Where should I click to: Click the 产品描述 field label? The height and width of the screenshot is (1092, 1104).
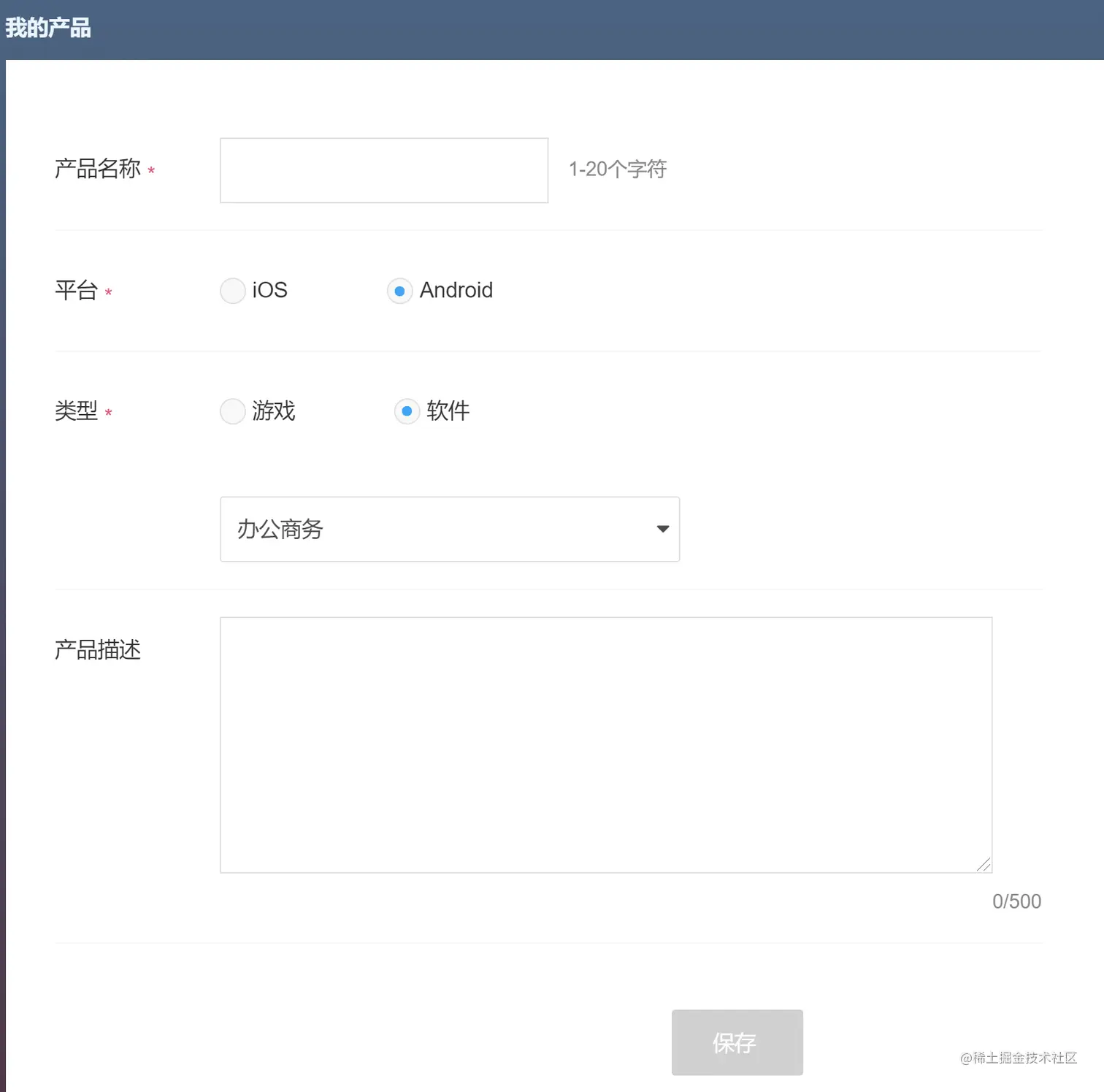(97, 650)
